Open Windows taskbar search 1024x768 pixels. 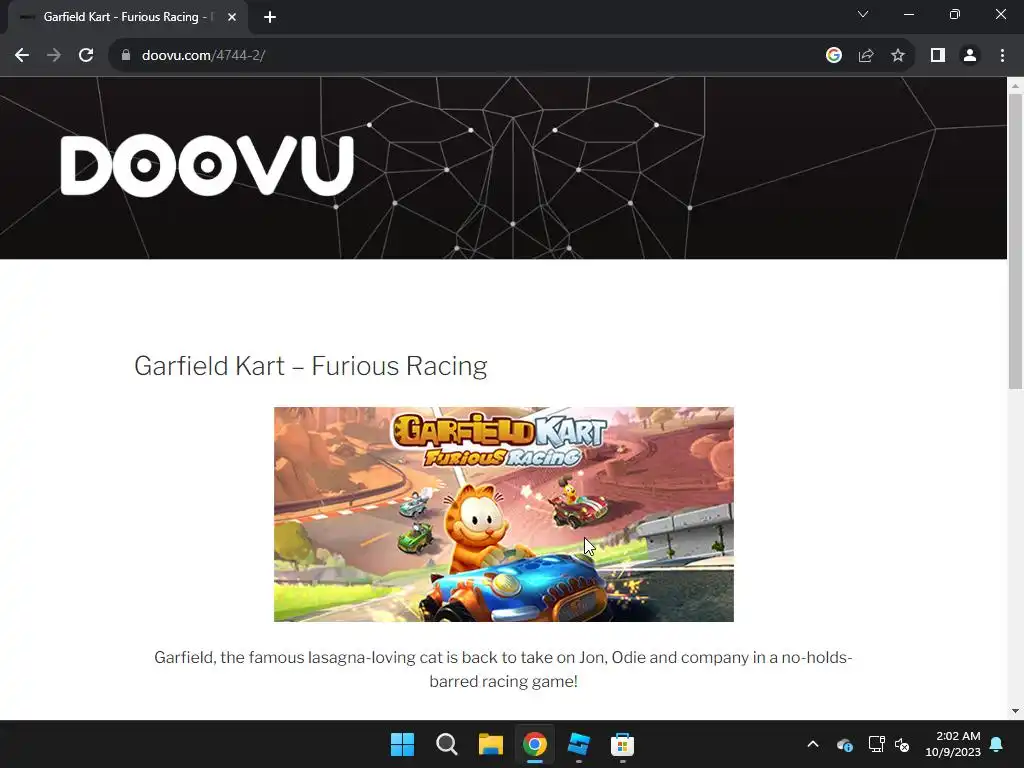tap(447, 744)
